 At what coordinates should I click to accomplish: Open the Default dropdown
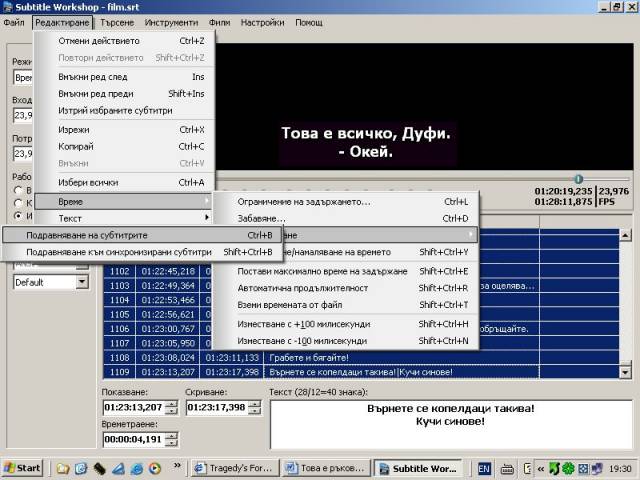tap(82, 282)
